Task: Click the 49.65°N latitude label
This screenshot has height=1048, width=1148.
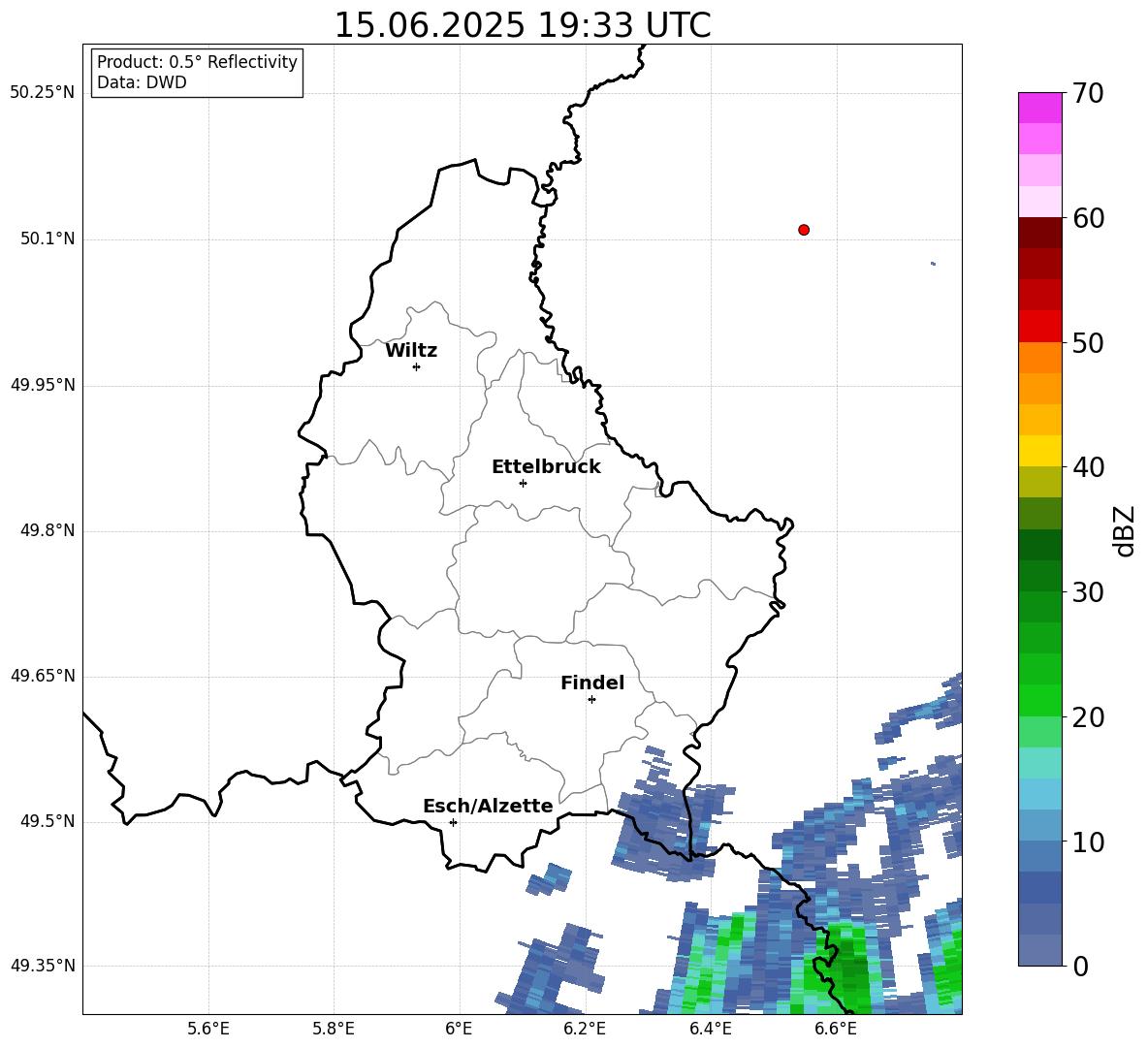Action: pyautogui.click(x=43, y=676)
